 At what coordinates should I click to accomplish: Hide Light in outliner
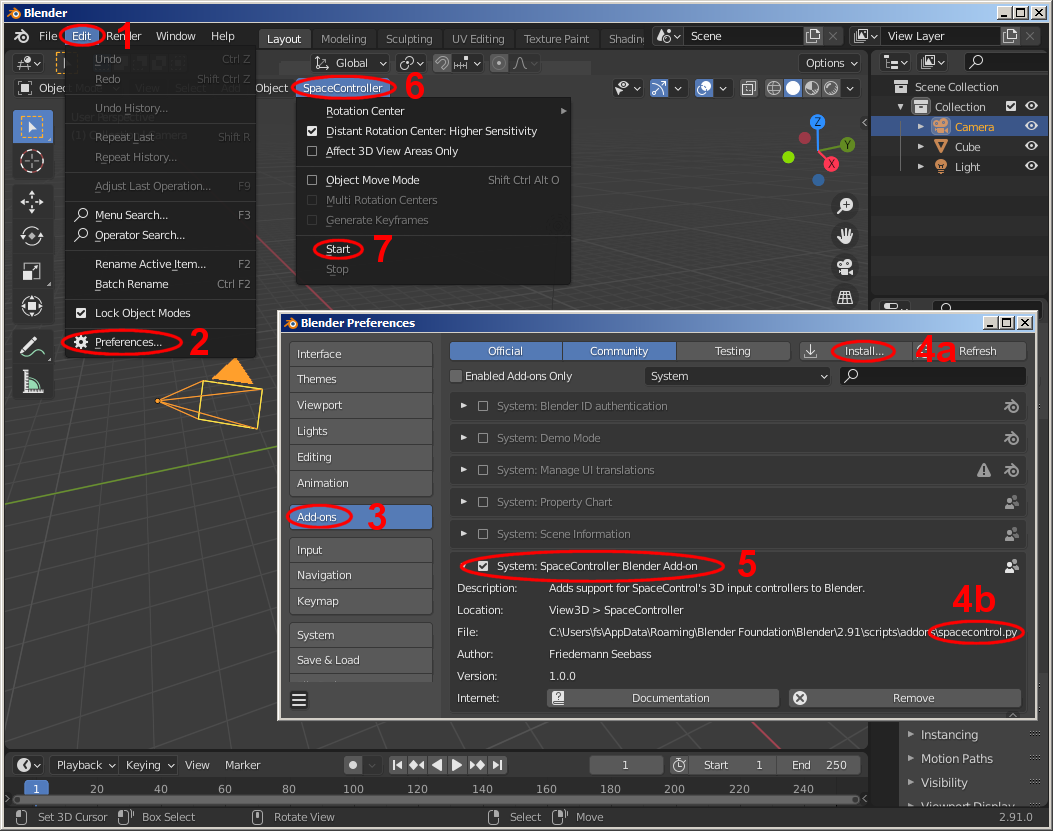(1032, 167)
